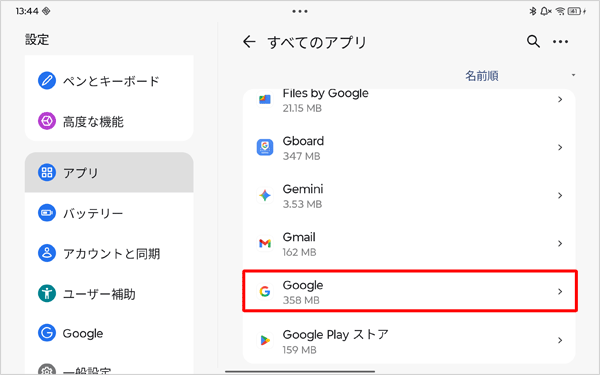Click the Google Play ストア icon

tap(265, 340)
